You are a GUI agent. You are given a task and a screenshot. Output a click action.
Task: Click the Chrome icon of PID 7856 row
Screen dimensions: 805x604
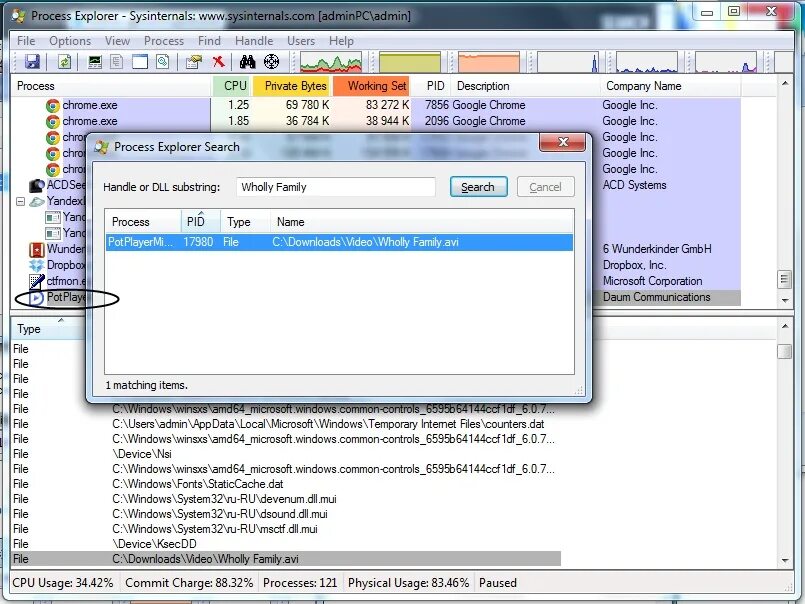click(x=53, y=106)
